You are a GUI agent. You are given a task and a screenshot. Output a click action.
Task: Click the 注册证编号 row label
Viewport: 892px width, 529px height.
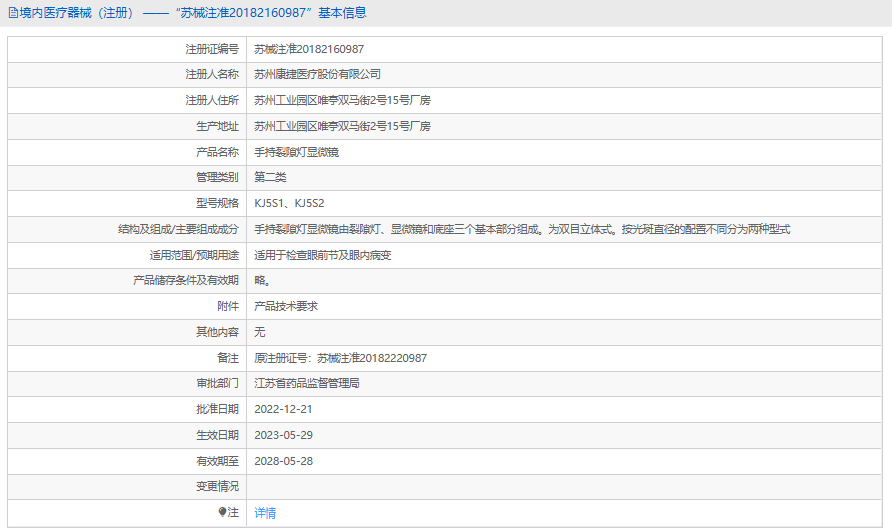pyautogui.click(x=212, y=49)
